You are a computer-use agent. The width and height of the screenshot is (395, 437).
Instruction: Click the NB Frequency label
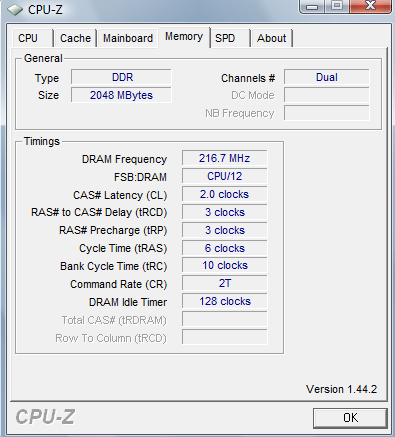240,114
